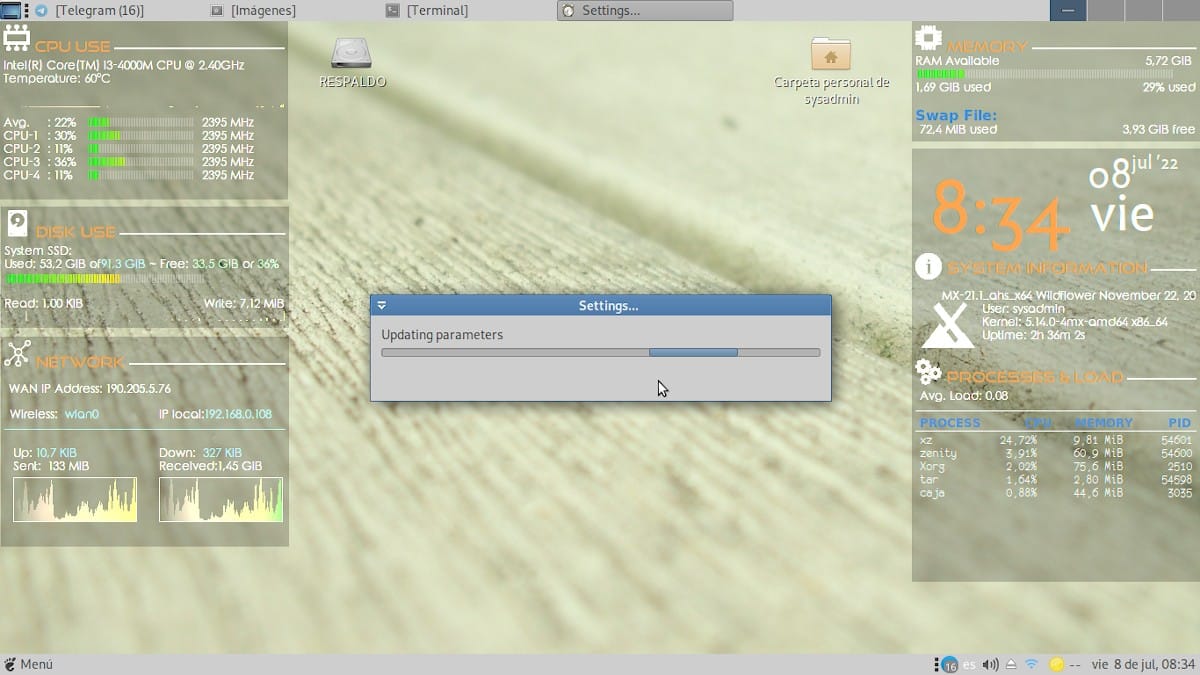Click the network nodes icon beside NETWORK
1200x675 pixels.
[17, 354]
